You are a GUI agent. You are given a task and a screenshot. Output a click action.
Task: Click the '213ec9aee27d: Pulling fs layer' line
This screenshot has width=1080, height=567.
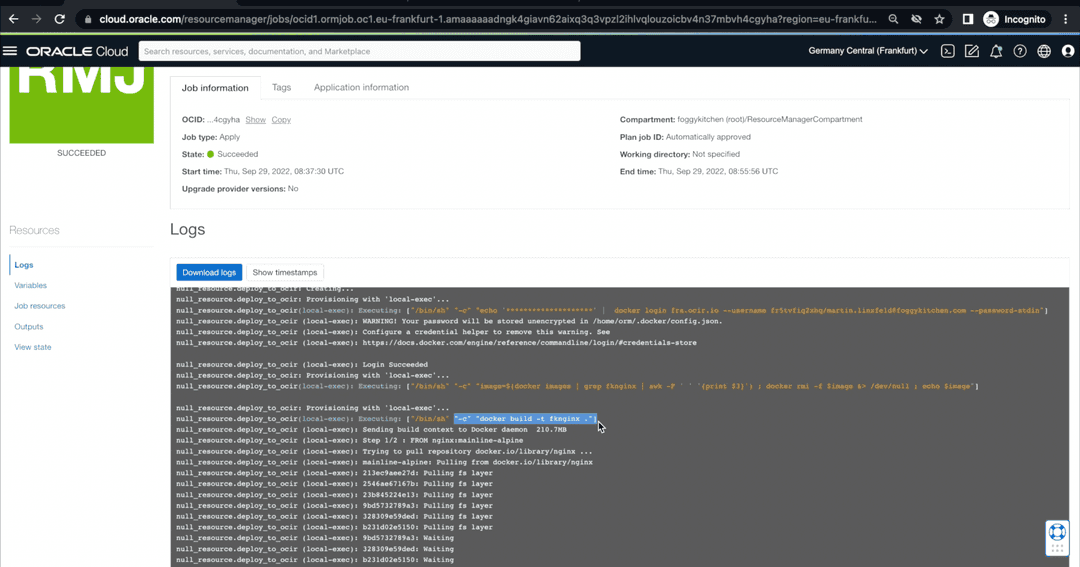coord(334,473)
